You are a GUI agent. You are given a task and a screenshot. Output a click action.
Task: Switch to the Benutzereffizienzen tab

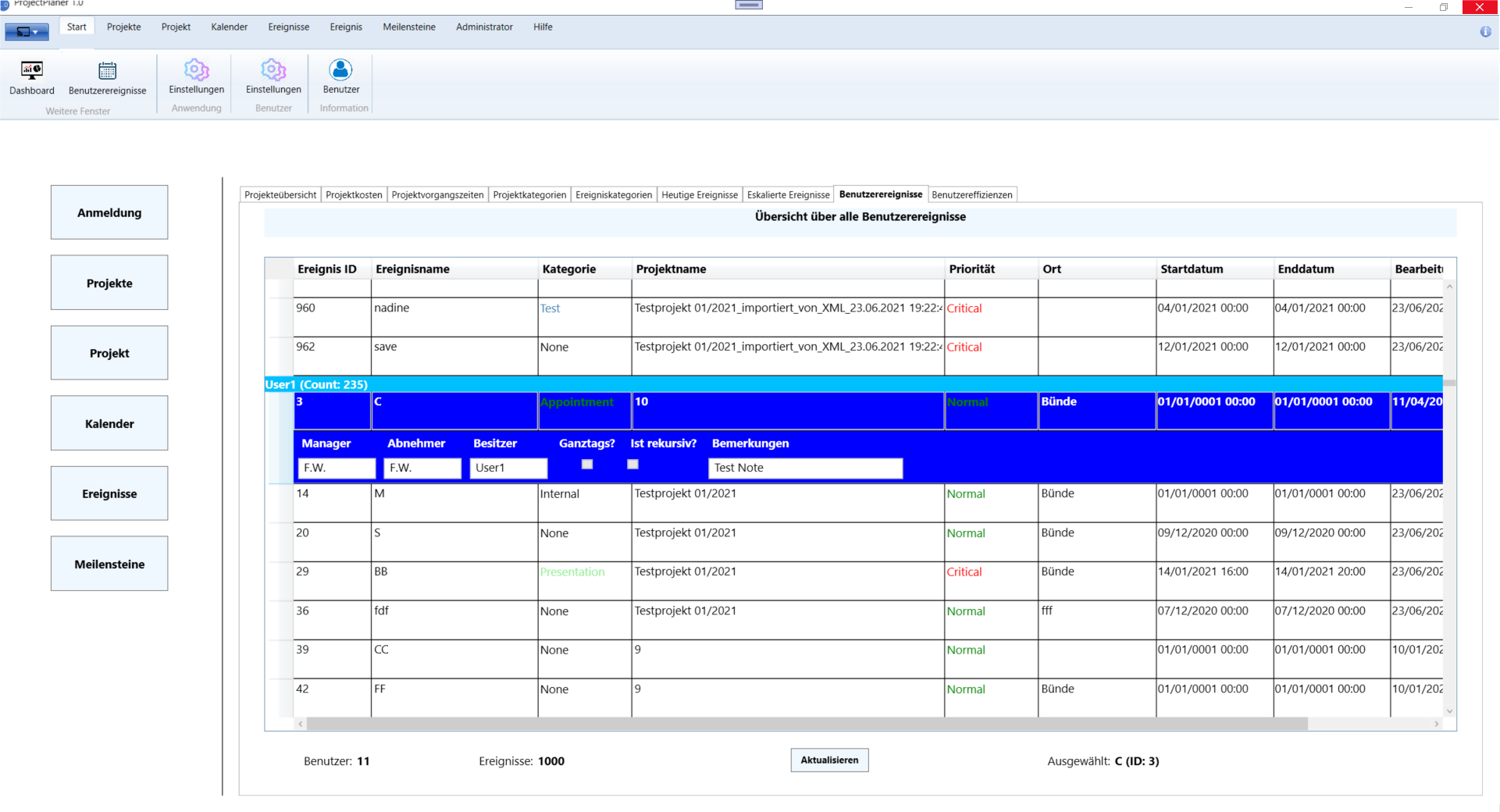click(972, 194)
